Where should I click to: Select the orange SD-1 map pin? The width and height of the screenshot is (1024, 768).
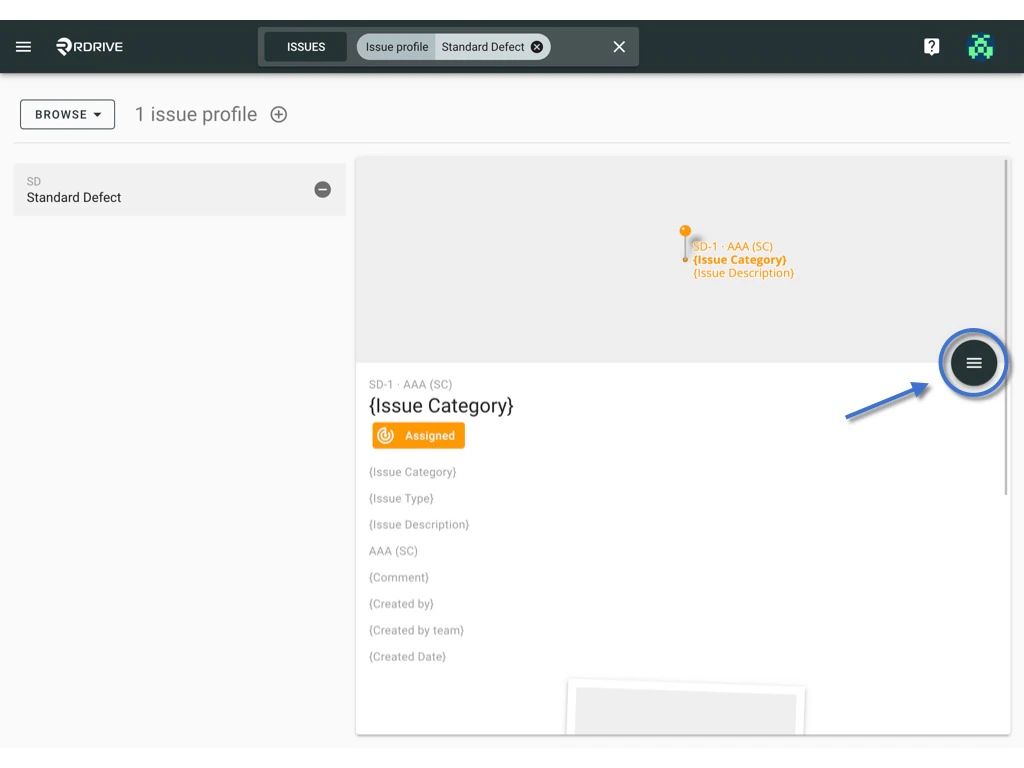coord(686,232)
